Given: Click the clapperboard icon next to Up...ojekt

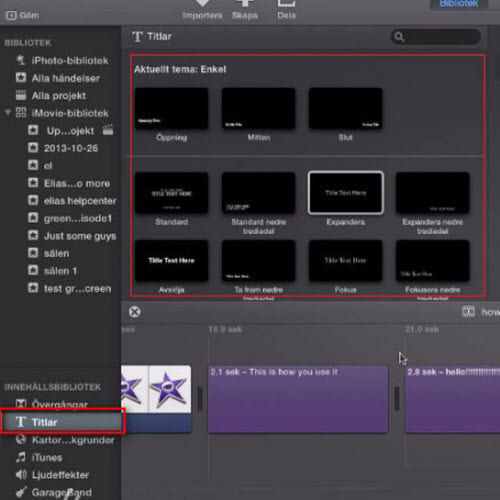Looking at the screenshot, I should click(x=108, y=130).
